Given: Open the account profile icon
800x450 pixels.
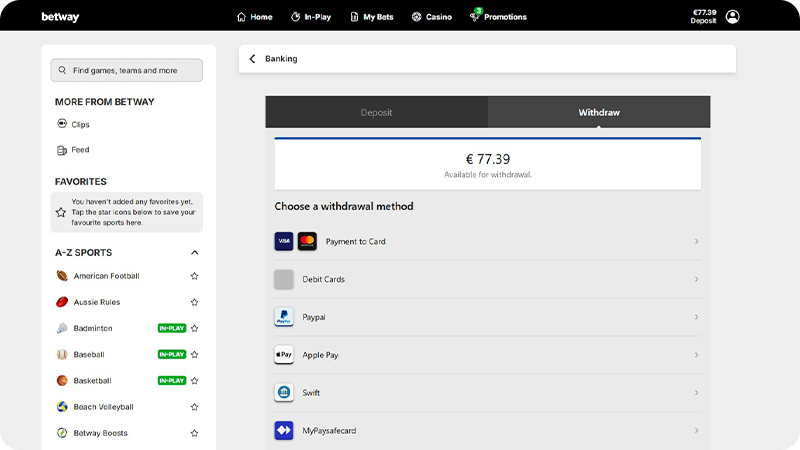Looking at the screenshot, I should tap(733, 17).
